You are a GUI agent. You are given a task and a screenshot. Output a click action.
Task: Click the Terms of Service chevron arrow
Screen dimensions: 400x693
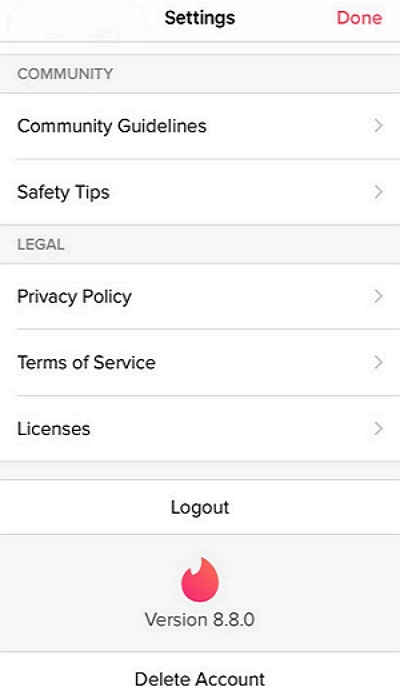378,362
